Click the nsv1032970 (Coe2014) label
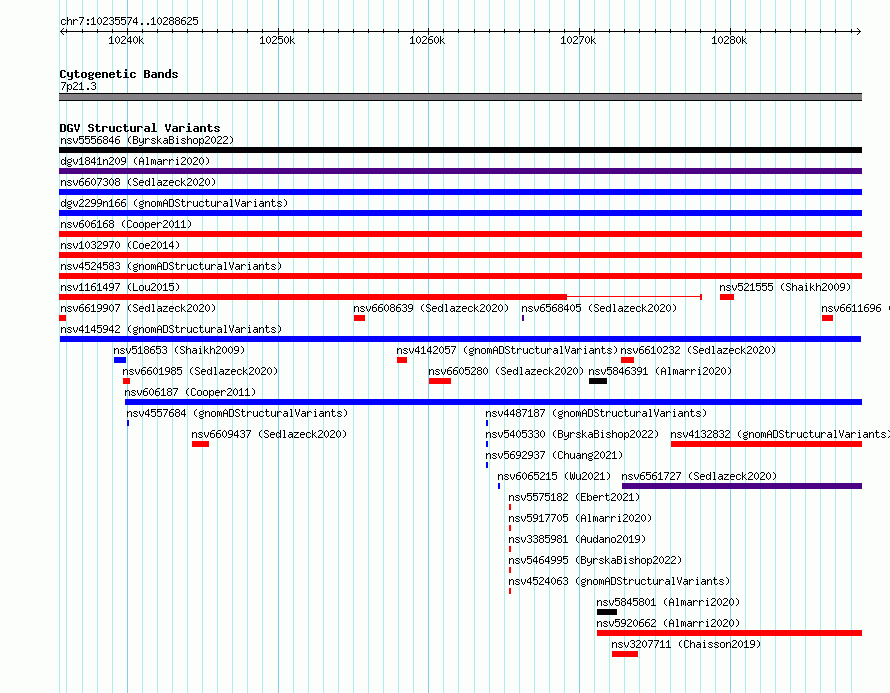Screen dimensions: 890x693 point(120,245)
